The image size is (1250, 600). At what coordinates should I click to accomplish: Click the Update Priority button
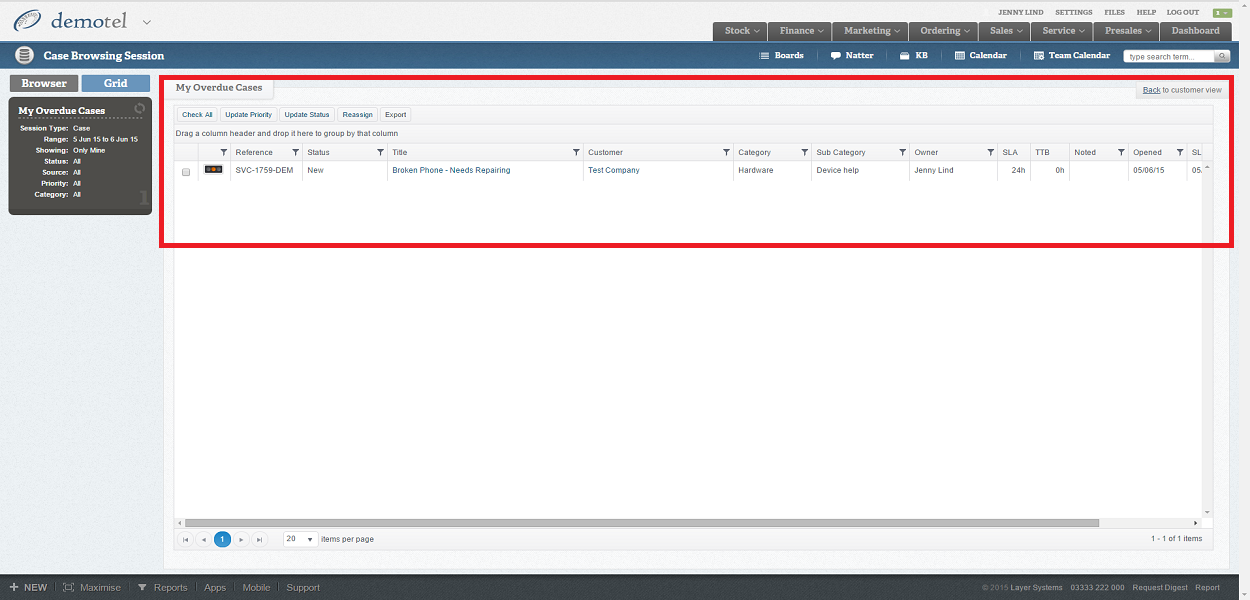click(x=248, y=115)
